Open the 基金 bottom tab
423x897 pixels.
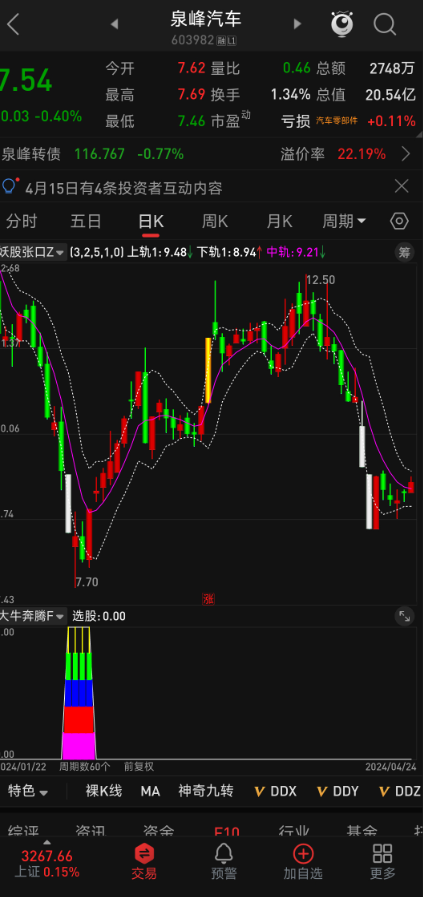(362, 830)
